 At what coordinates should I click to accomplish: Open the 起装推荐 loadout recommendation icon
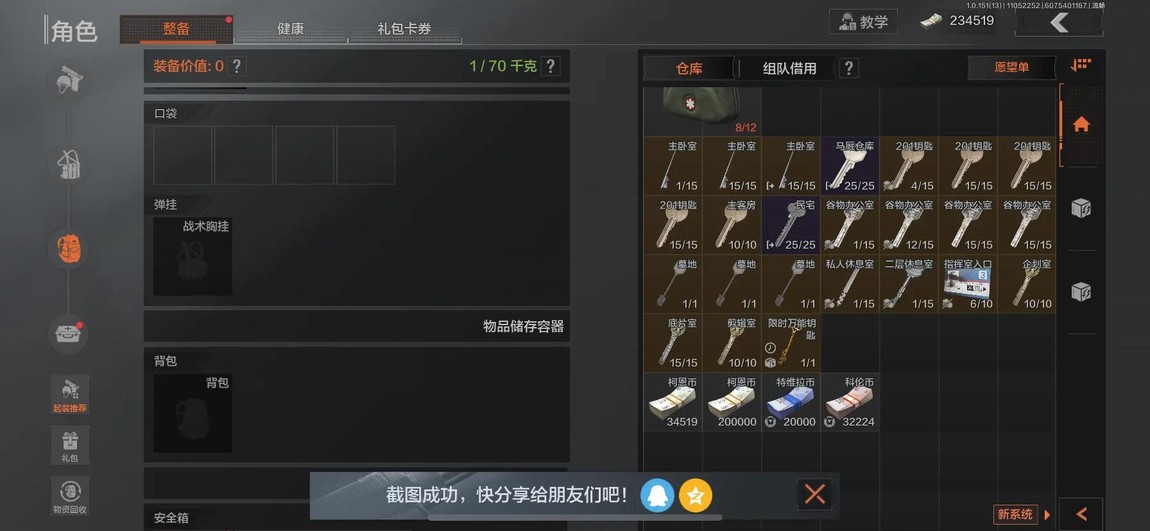[x=70, y=395]
